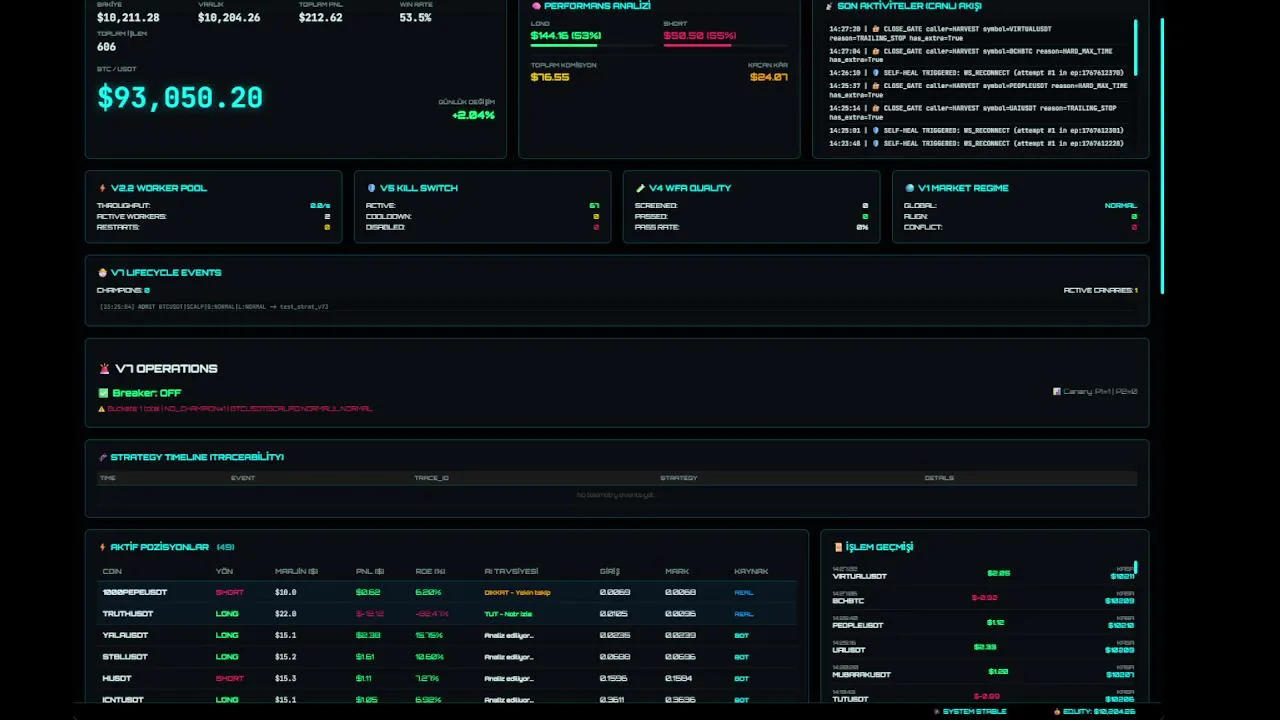This screenshot has width=1280, height=720.
Task: Click the V7 Lifecycle Events header icon
Action: (102, 272)
